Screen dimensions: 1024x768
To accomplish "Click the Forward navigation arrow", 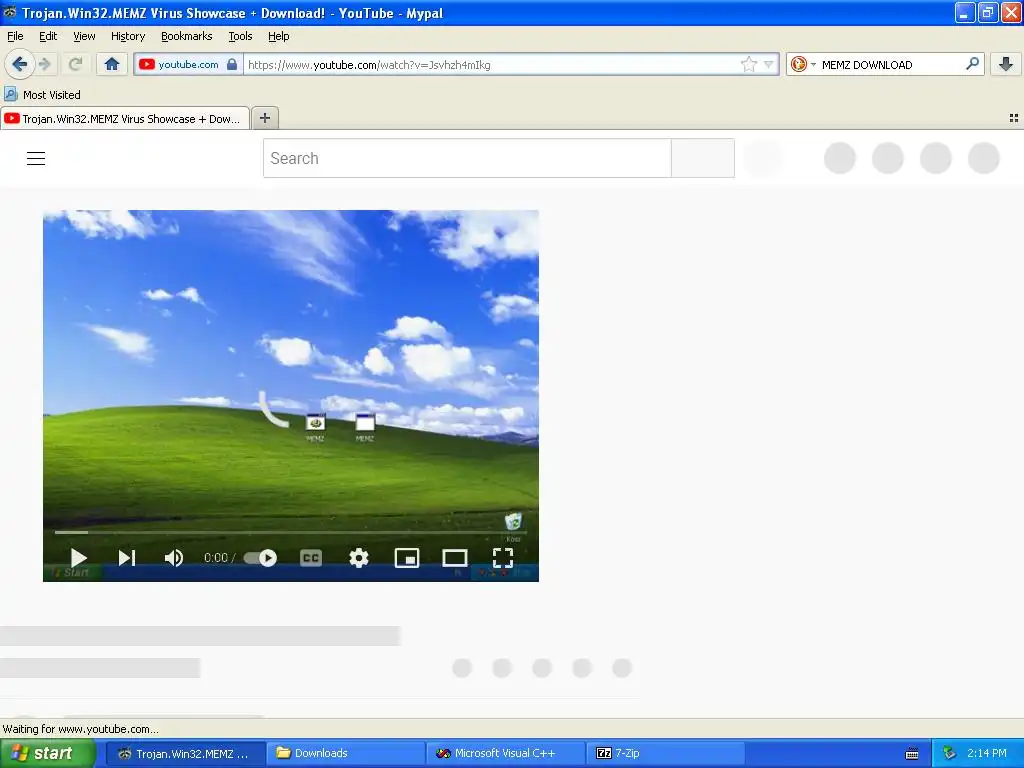I will [45, 64].
